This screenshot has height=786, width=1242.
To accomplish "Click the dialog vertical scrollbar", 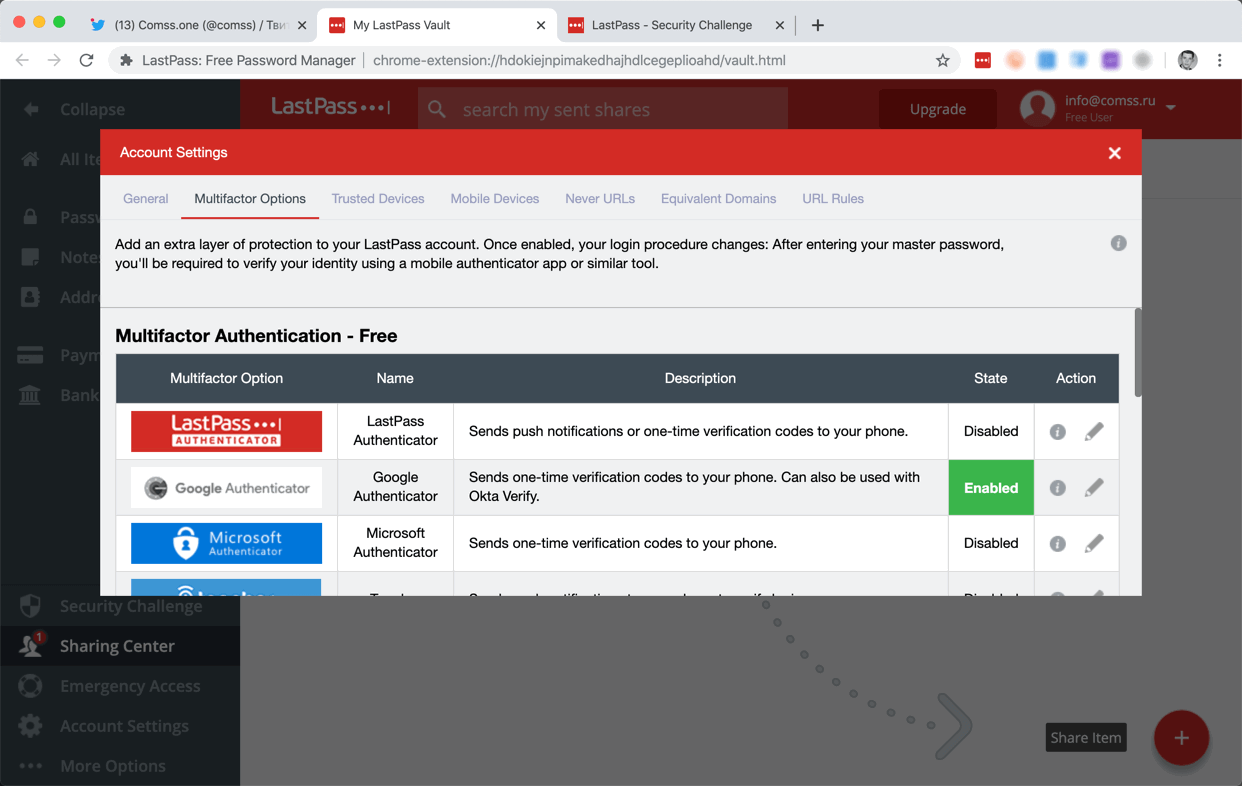I will pyautogui.click(x=1137, y=352).
